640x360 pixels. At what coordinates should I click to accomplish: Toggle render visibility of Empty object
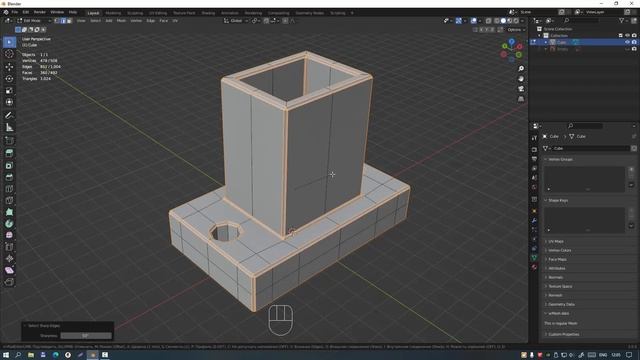pyautogui.click(x=634, y=49)
